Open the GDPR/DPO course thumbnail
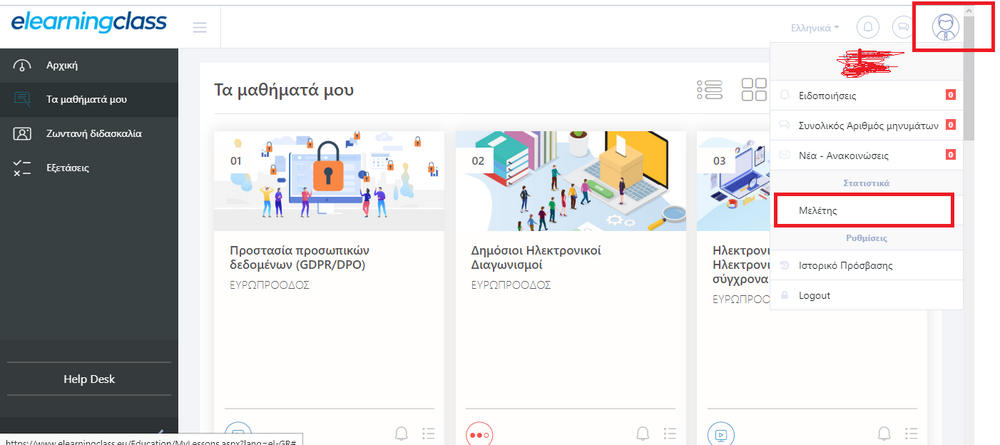The image size is (1000, 445). (x=329, y=181)
